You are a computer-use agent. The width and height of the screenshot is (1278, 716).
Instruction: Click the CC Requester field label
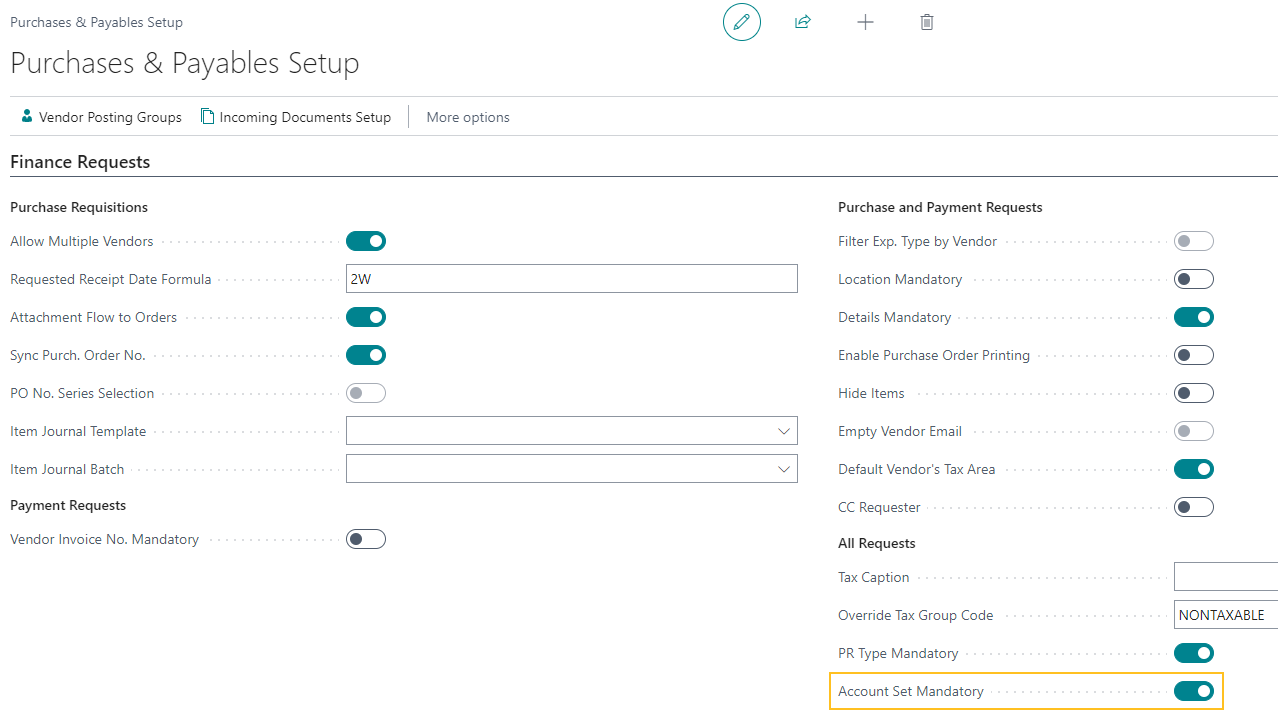[x=879, y=507]
